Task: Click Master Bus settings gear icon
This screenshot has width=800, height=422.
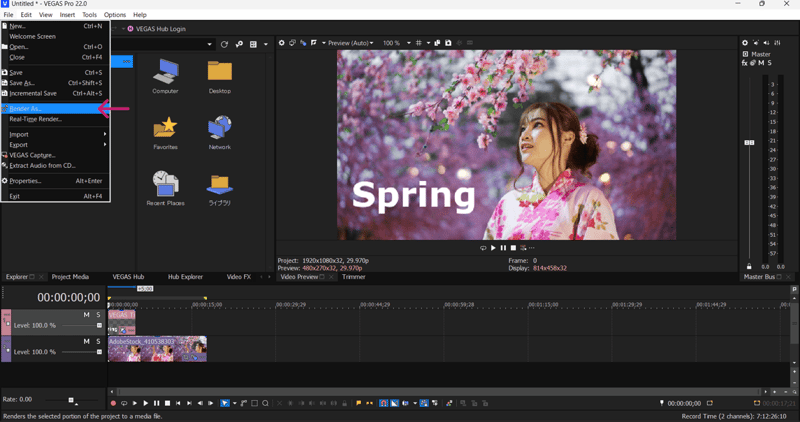Action: coord(745,43)
